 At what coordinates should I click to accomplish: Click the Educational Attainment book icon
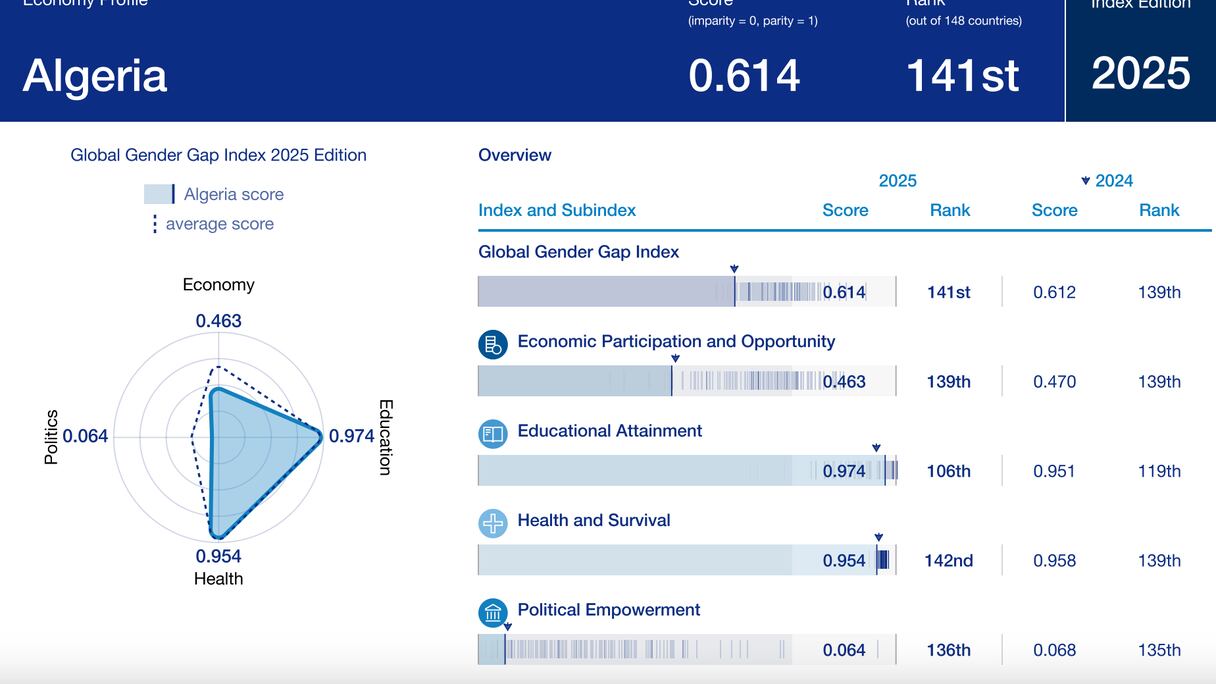(493, 434)
